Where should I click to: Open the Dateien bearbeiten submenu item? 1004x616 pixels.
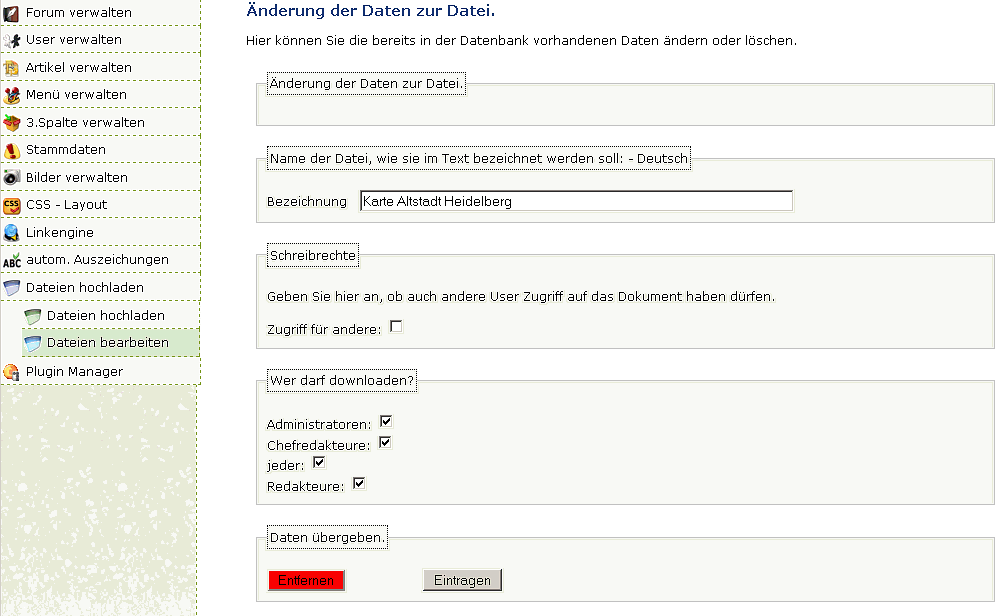click(107, 343)
